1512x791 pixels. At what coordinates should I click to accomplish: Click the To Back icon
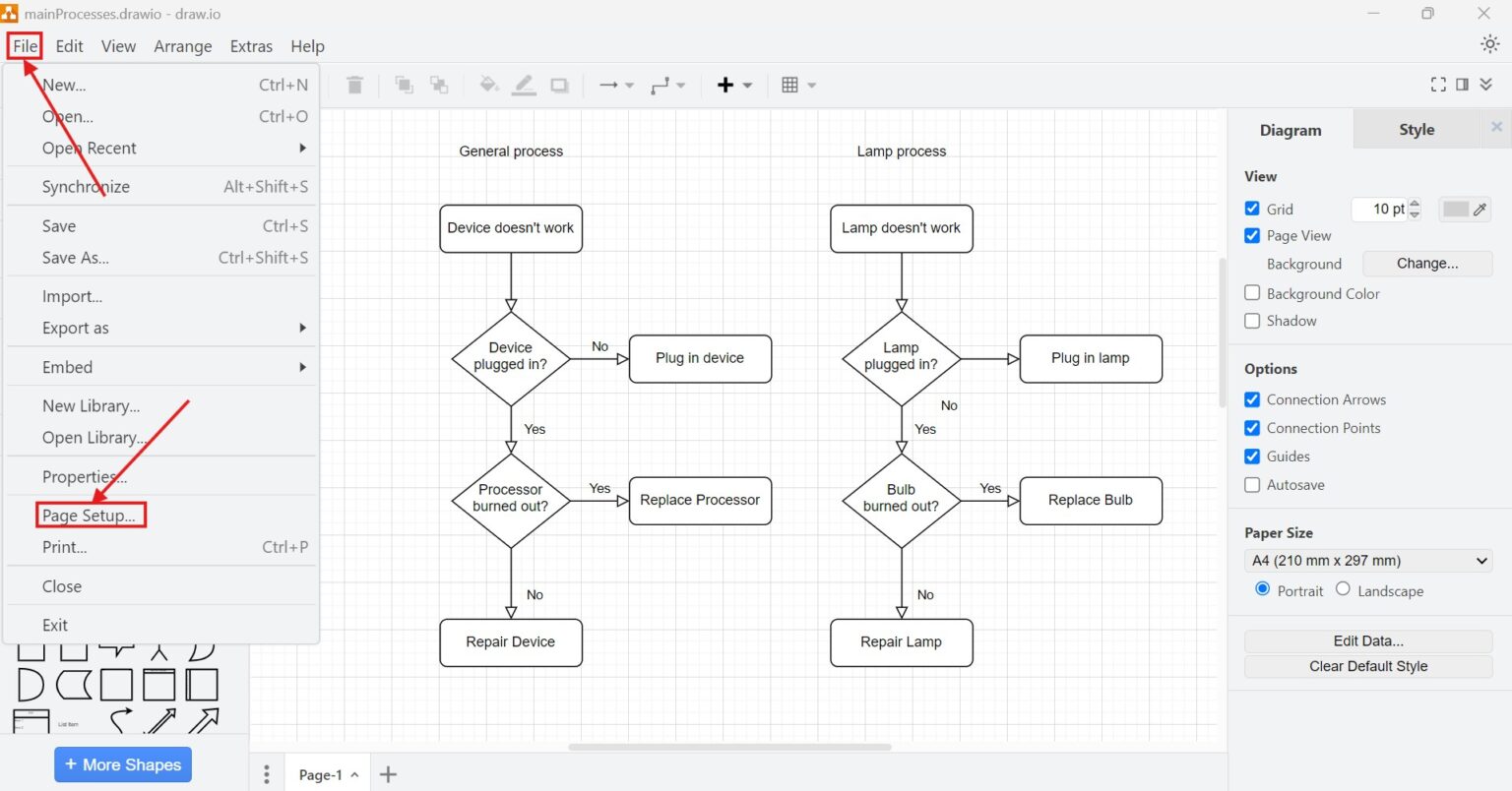pos(439,85)
